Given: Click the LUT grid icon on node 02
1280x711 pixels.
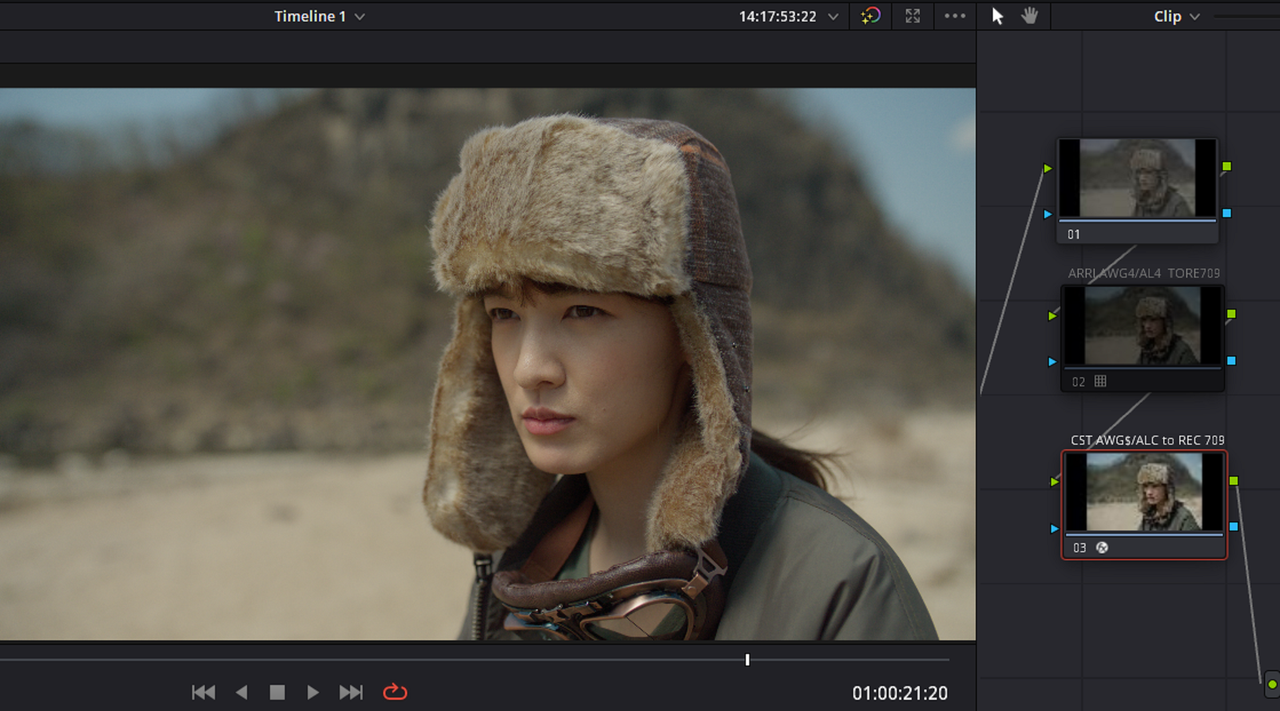Looking at the screenshot, I should (1101, 381).
